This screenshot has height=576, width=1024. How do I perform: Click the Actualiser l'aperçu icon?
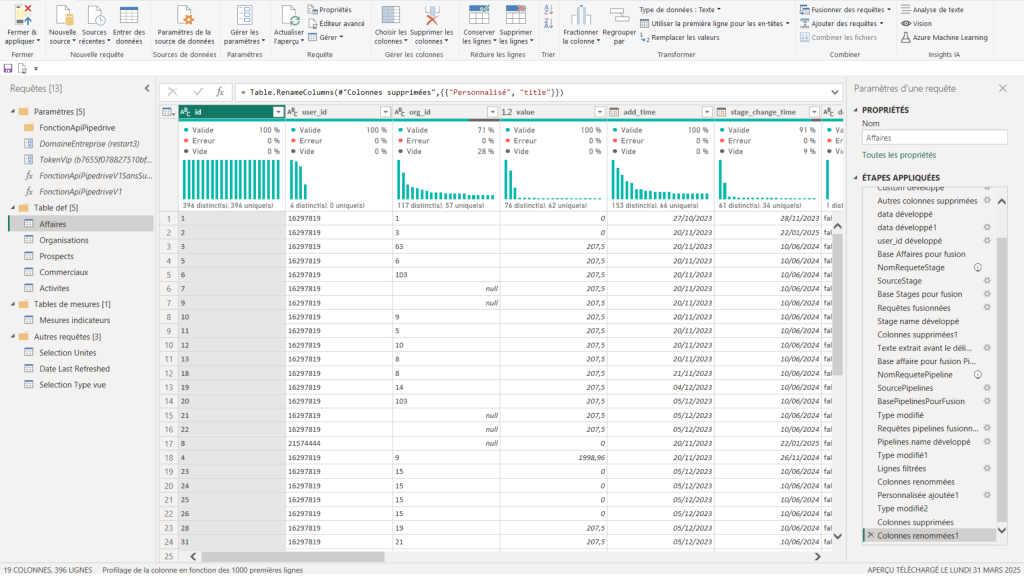(289, 15)
